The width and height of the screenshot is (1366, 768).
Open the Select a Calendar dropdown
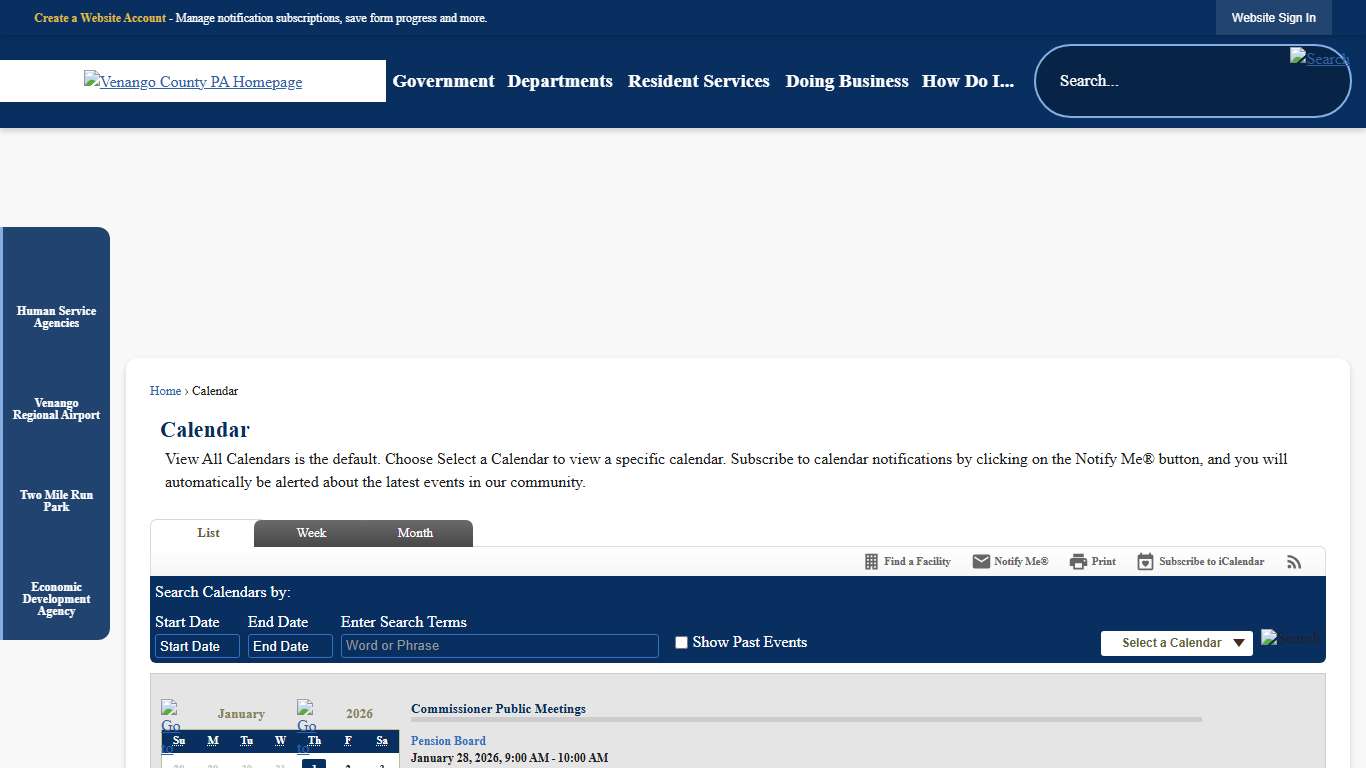1176,643
